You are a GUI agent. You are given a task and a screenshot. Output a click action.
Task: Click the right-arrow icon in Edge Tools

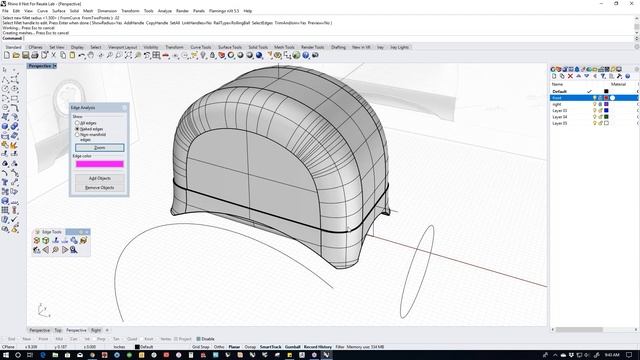pos(64,250)
